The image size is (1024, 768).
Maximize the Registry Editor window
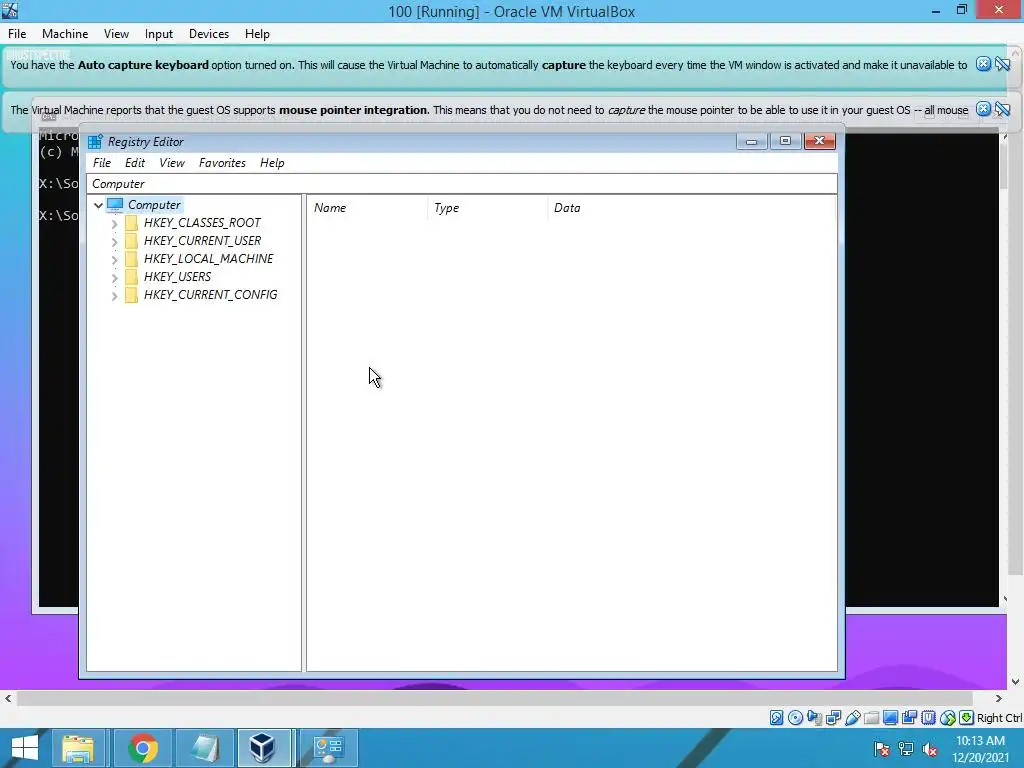point(786,141)
